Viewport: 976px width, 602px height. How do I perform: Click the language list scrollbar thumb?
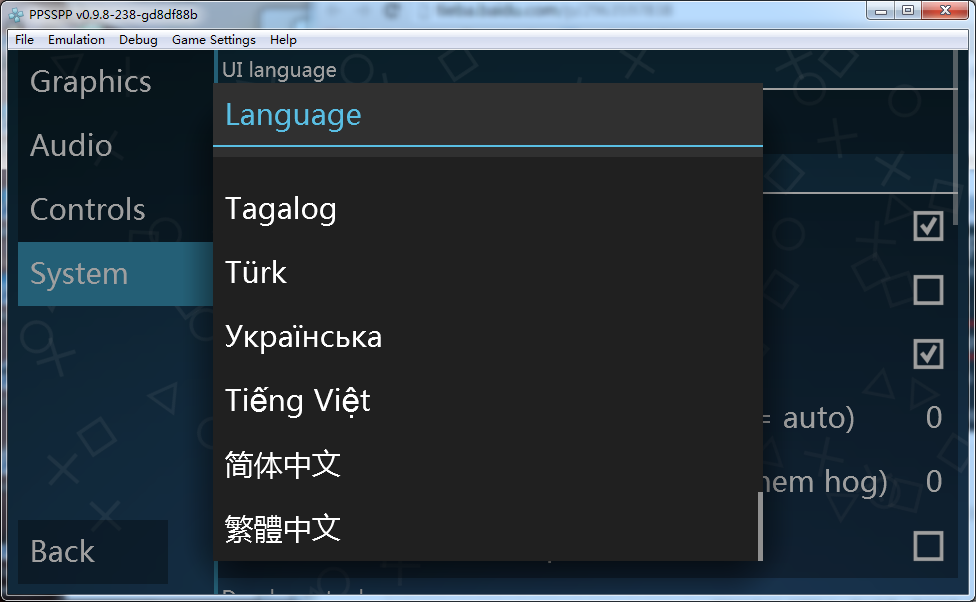760,526
